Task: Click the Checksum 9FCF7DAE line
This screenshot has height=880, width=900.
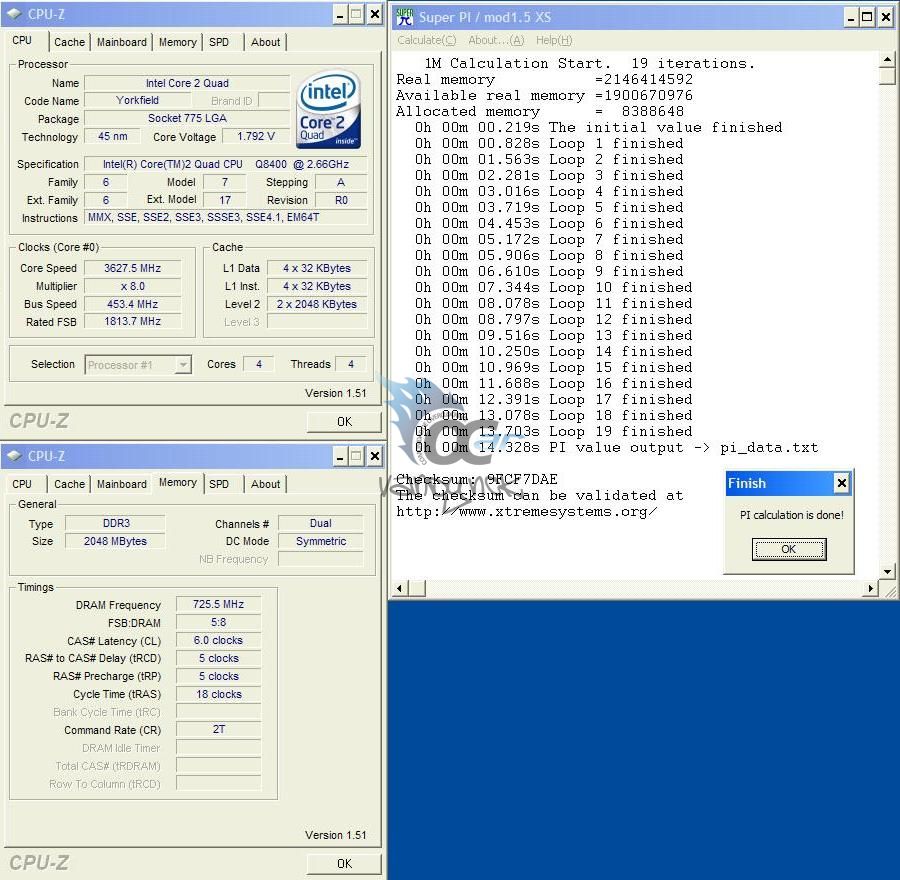Action: (x=477, y=479)
